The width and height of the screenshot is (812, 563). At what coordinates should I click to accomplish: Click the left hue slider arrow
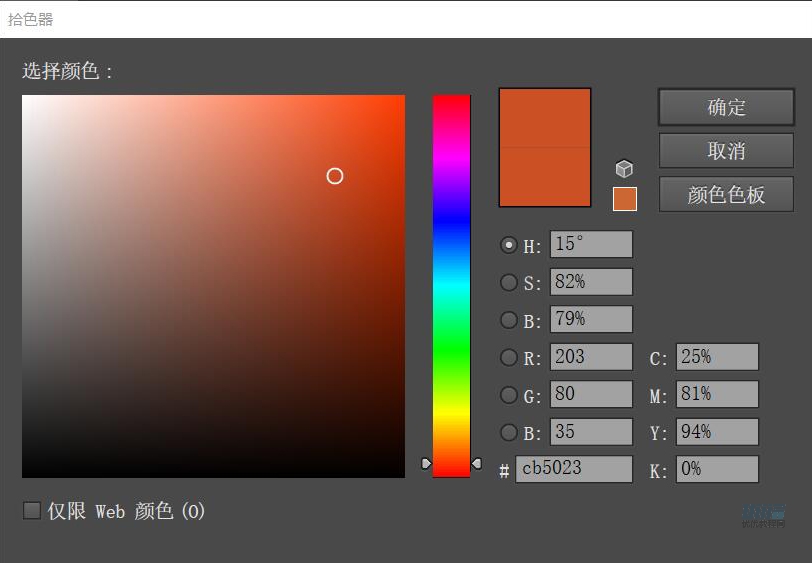(427, 464)
